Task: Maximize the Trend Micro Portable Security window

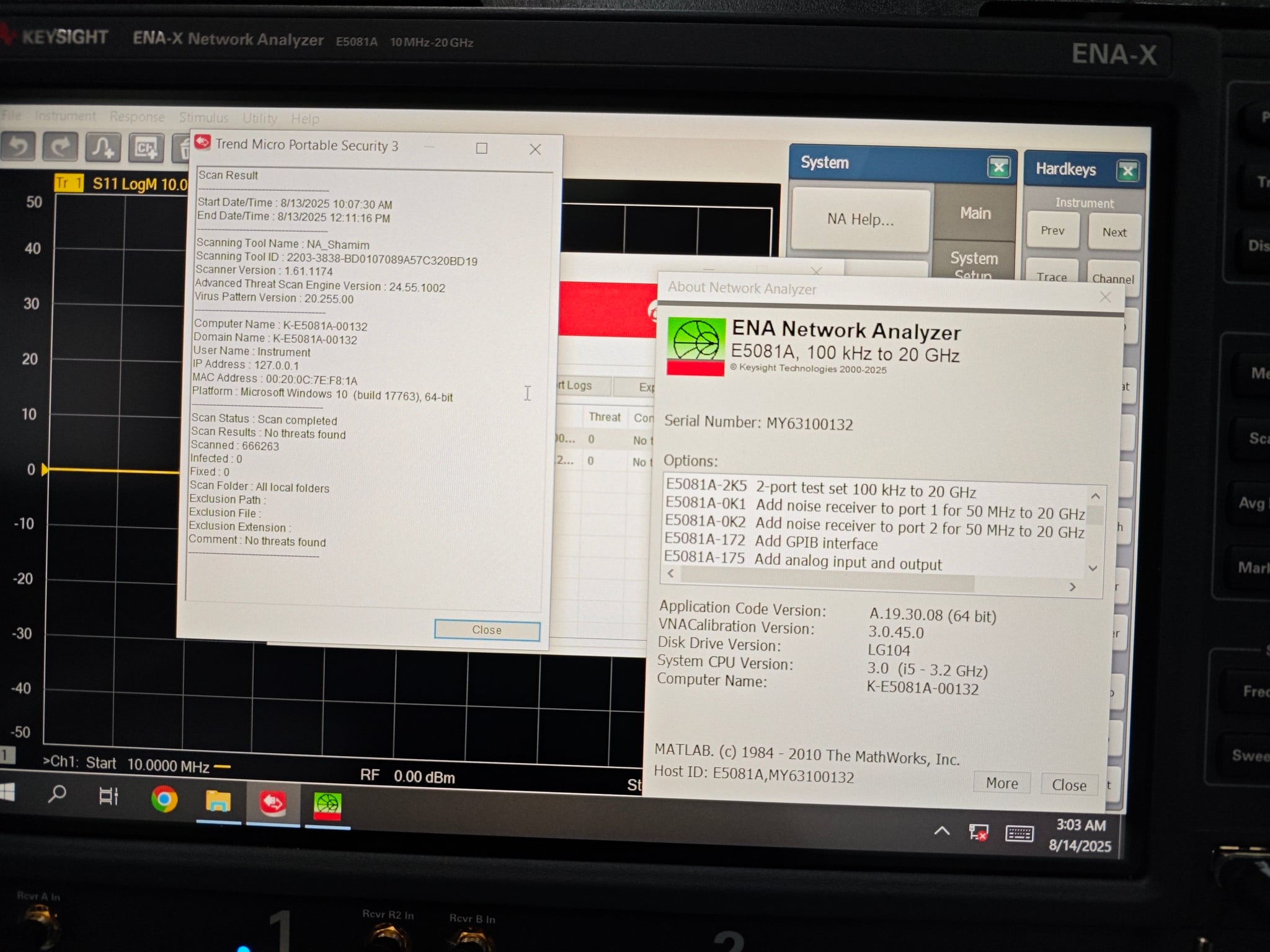Action: click(481, 148)
